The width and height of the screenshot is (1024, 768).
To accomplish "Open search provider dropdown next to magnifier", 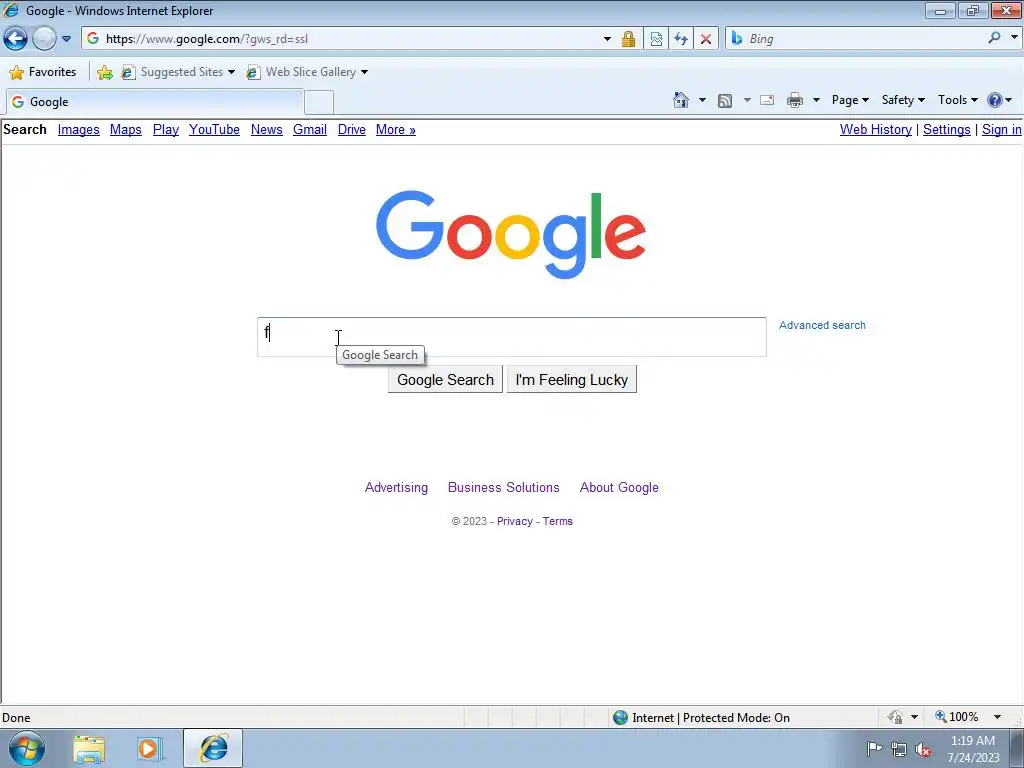I will pos(1014,37).
